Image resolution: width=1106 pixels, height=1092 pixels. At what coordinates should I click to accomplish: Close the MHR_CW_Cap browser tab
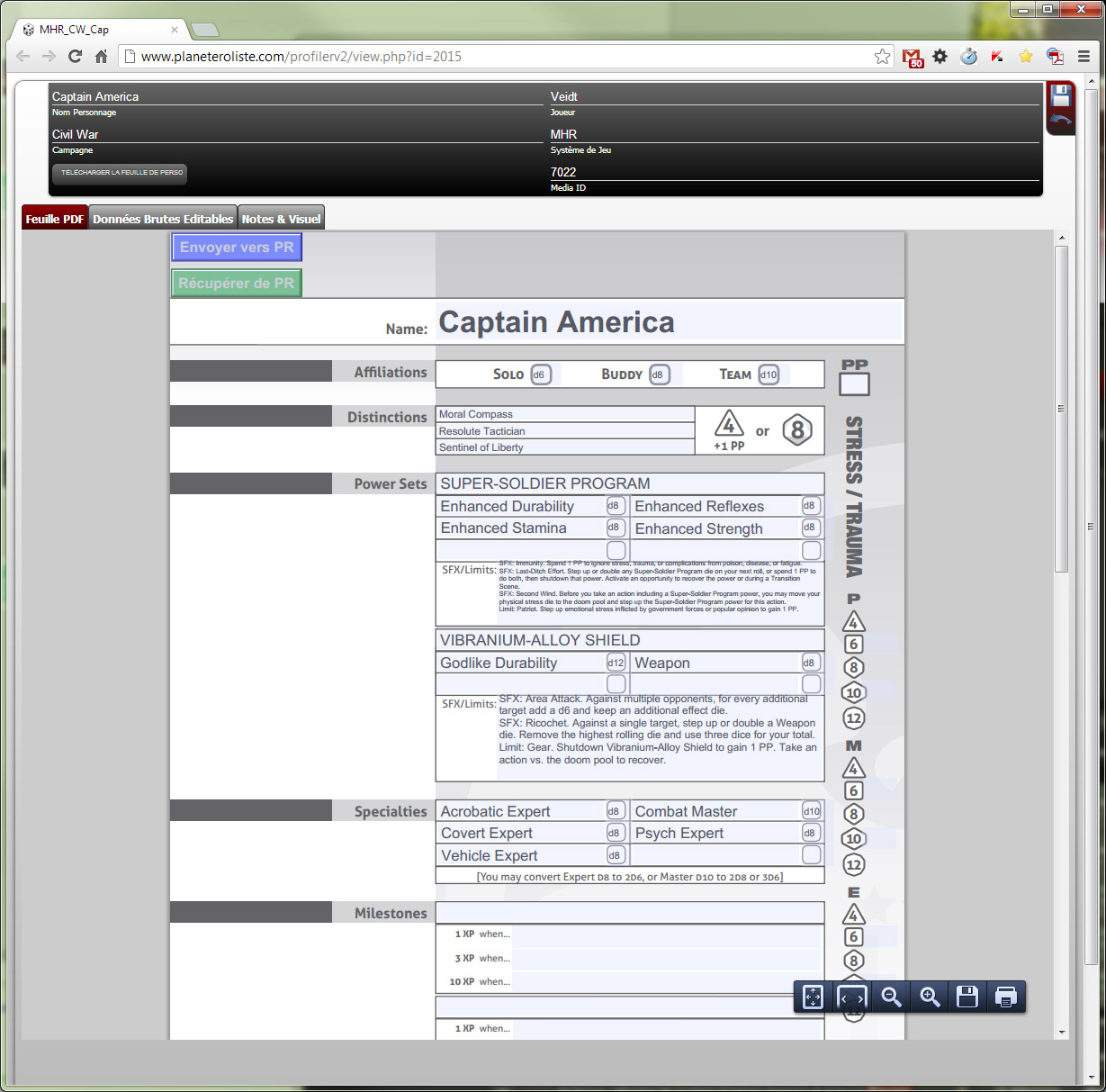[x=175, y=30]
